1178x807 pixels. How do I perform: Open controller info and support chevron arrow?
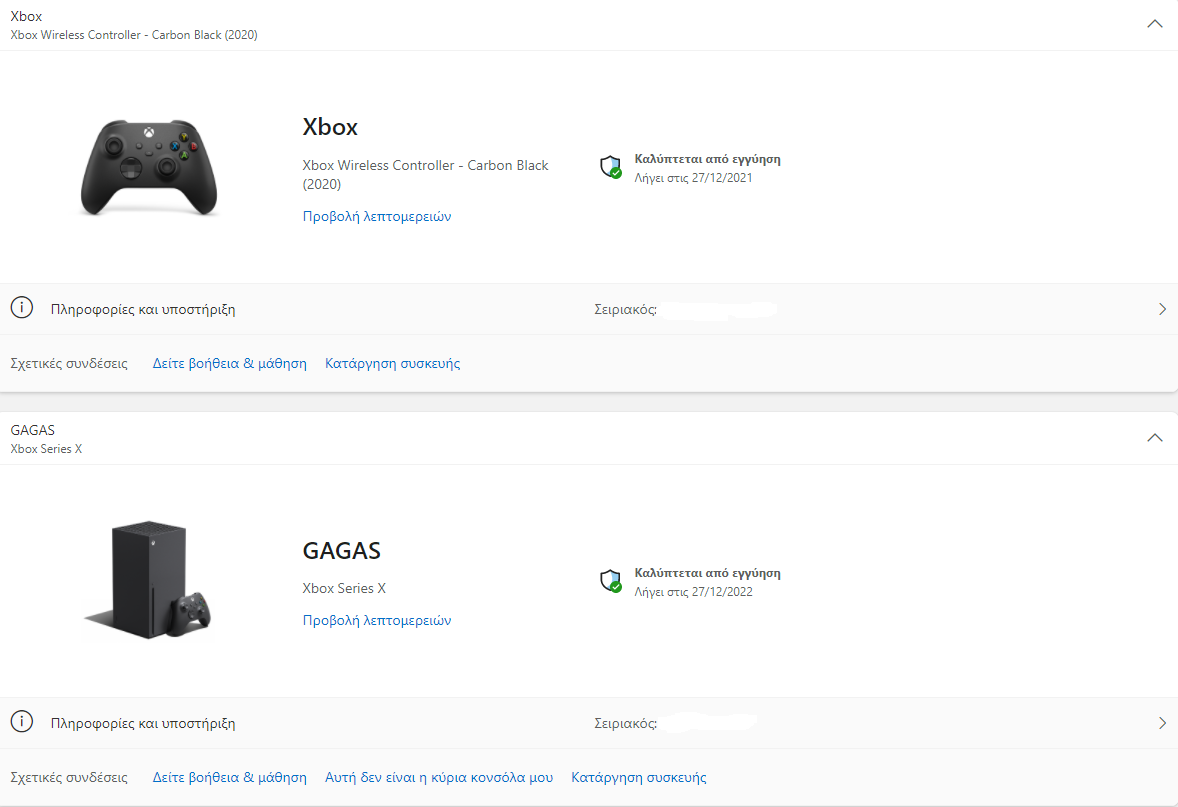click(x=1162, y=309)
